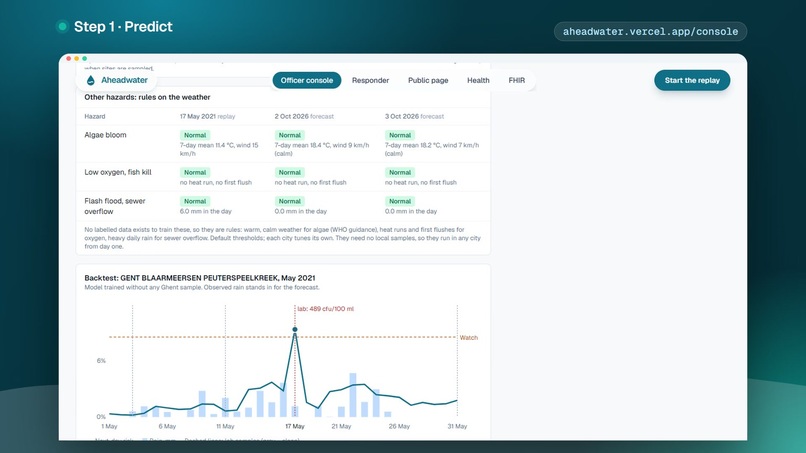Click the 17 May axis label on chart
806x453 pixels.
pyautogui.click(x=295, y=426)
